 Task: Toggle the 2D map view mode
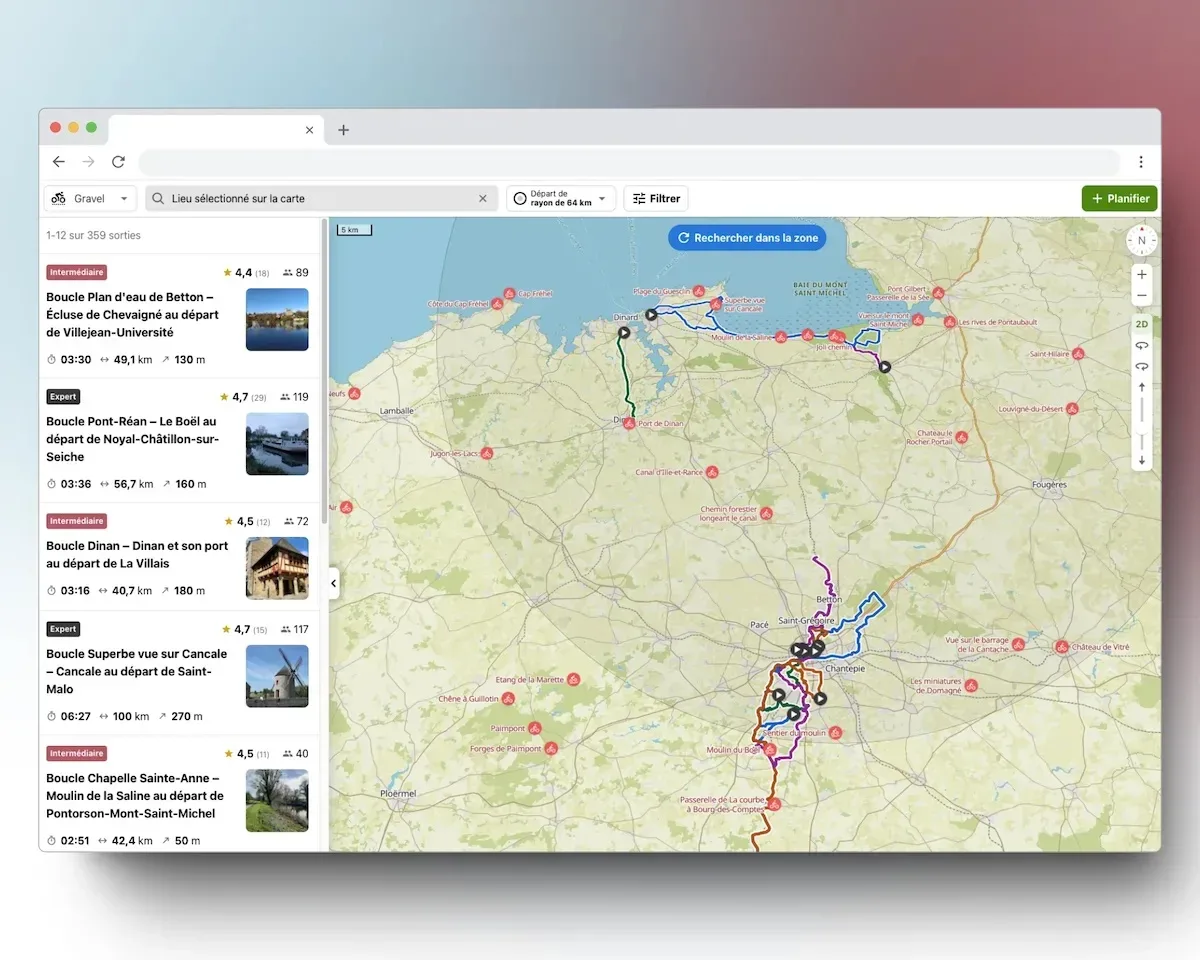[1141, 324]
